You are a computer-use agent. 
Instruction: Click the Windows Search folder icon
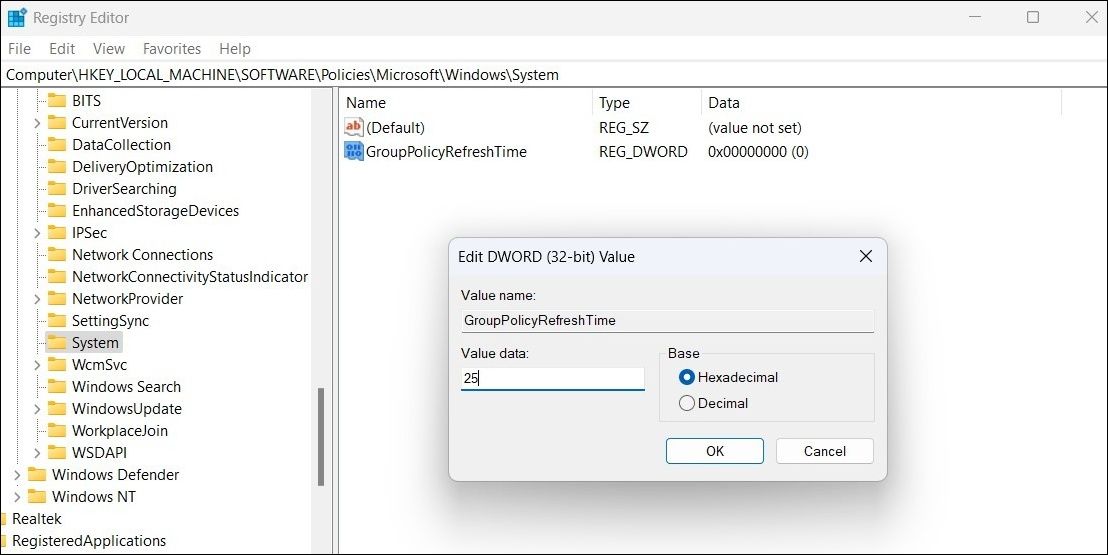pos(57,387)
